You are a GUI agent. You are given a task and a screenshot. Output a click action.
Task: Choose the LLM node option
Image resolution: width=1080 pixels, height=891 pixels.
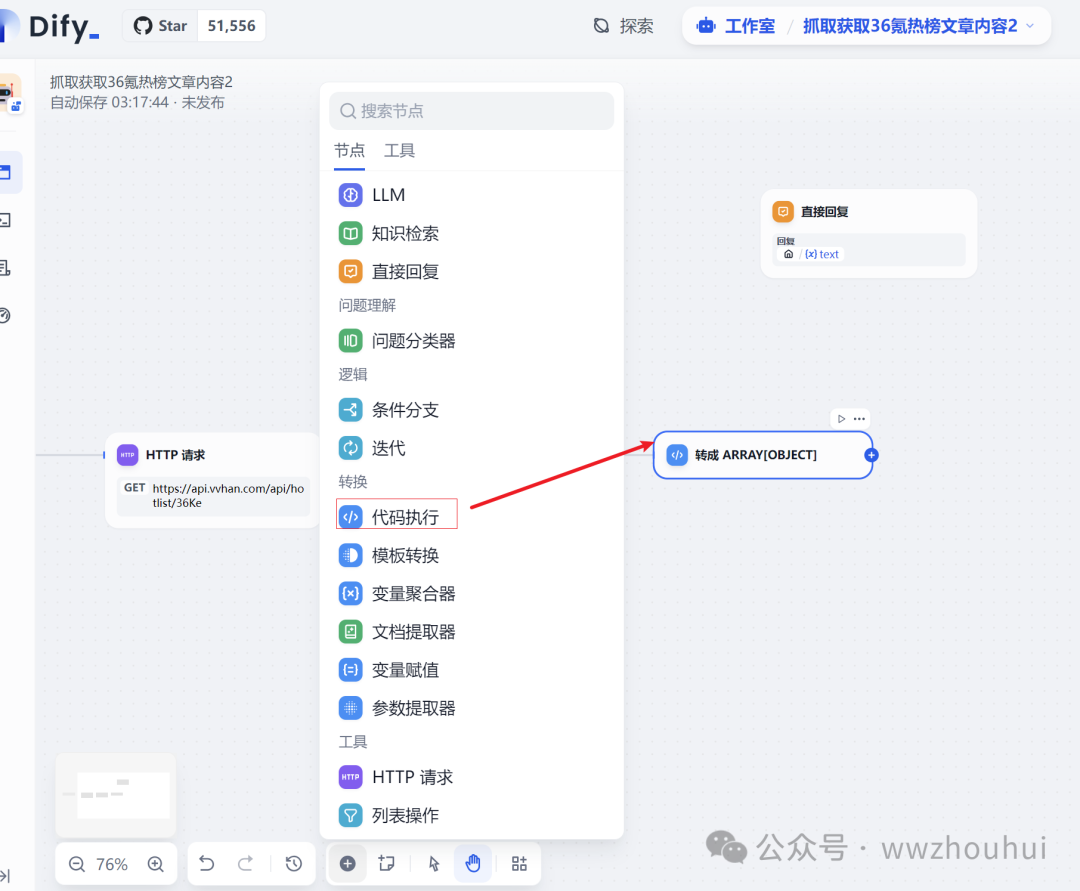[x=388, y=195]
